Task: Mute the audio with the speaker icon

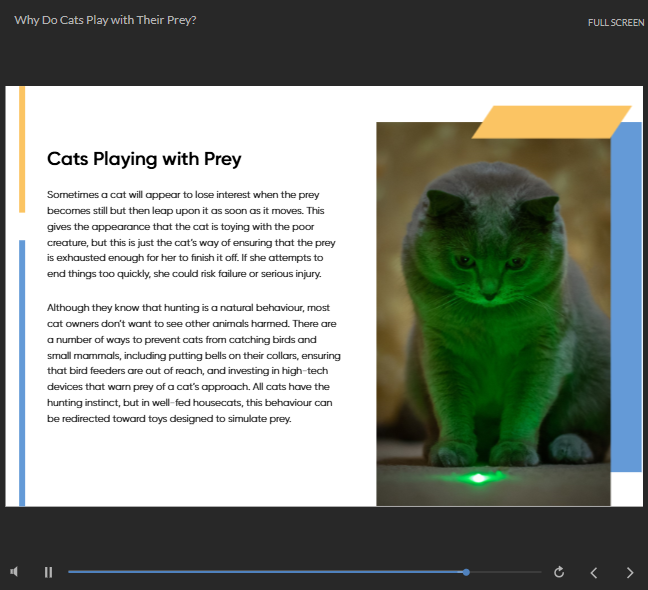Action: (15, 572)
